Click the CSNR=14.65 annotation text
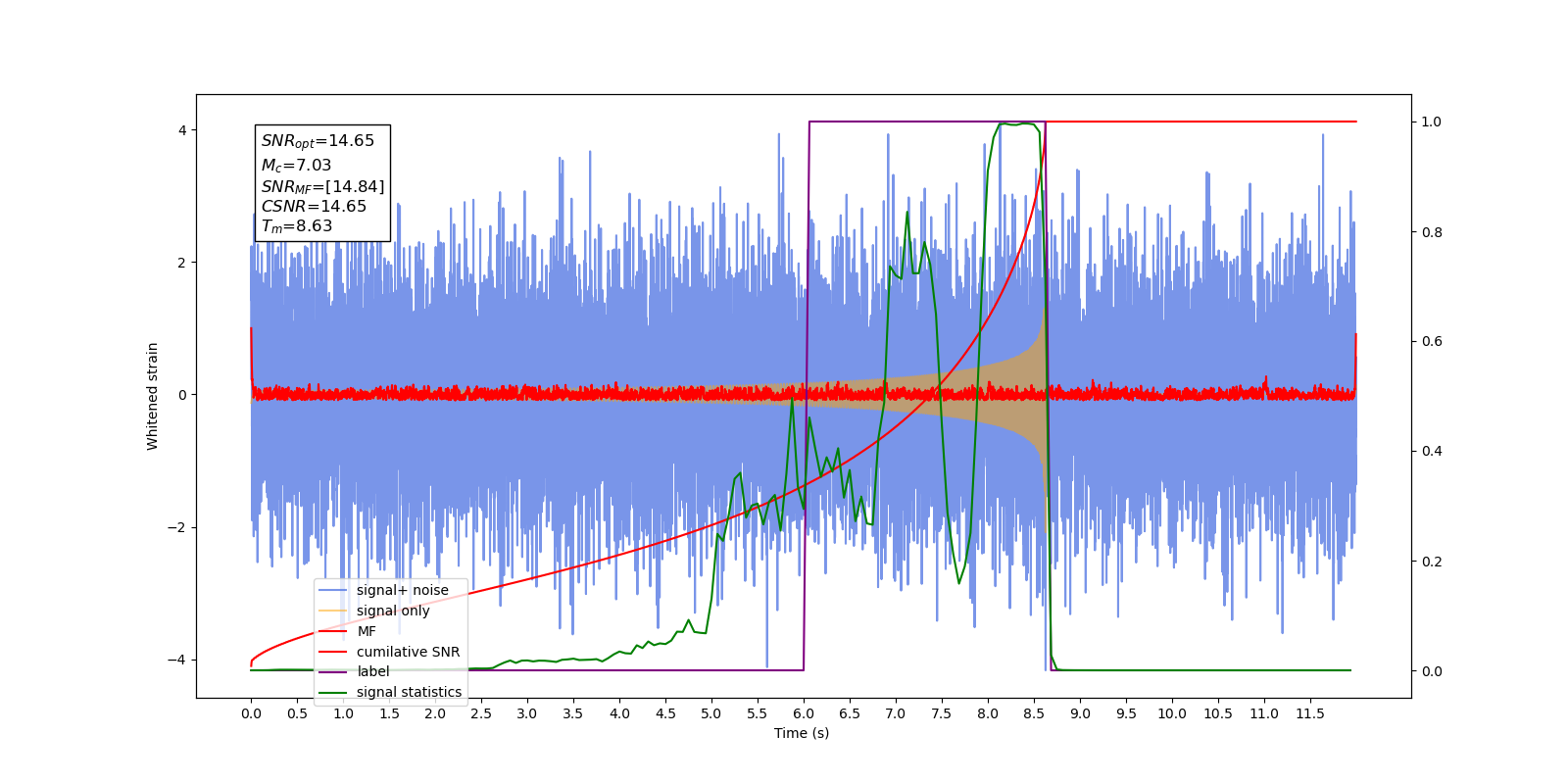1568x784 pixels. pyautogui.click(x=314, y=207)
